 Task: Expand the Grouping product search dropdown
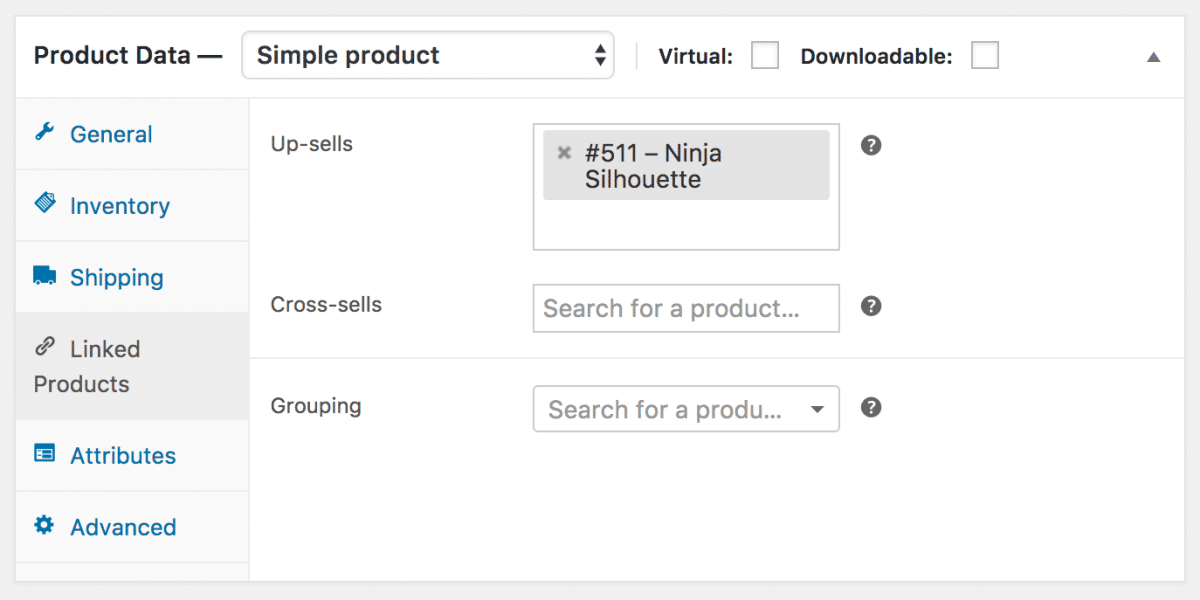(x=818, y=409)
